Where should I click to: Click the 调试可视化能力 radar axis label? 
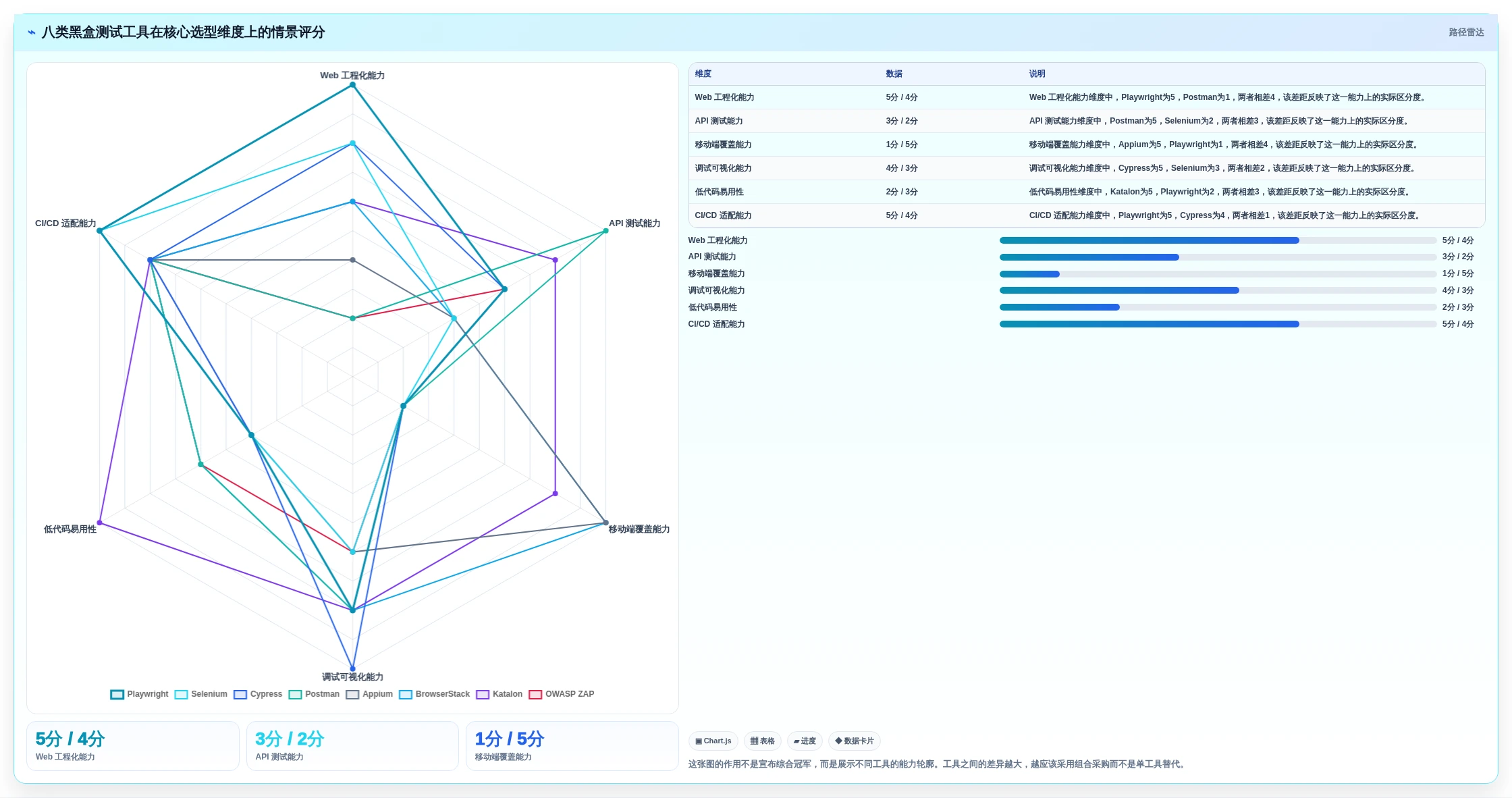[x=352, y=677]
